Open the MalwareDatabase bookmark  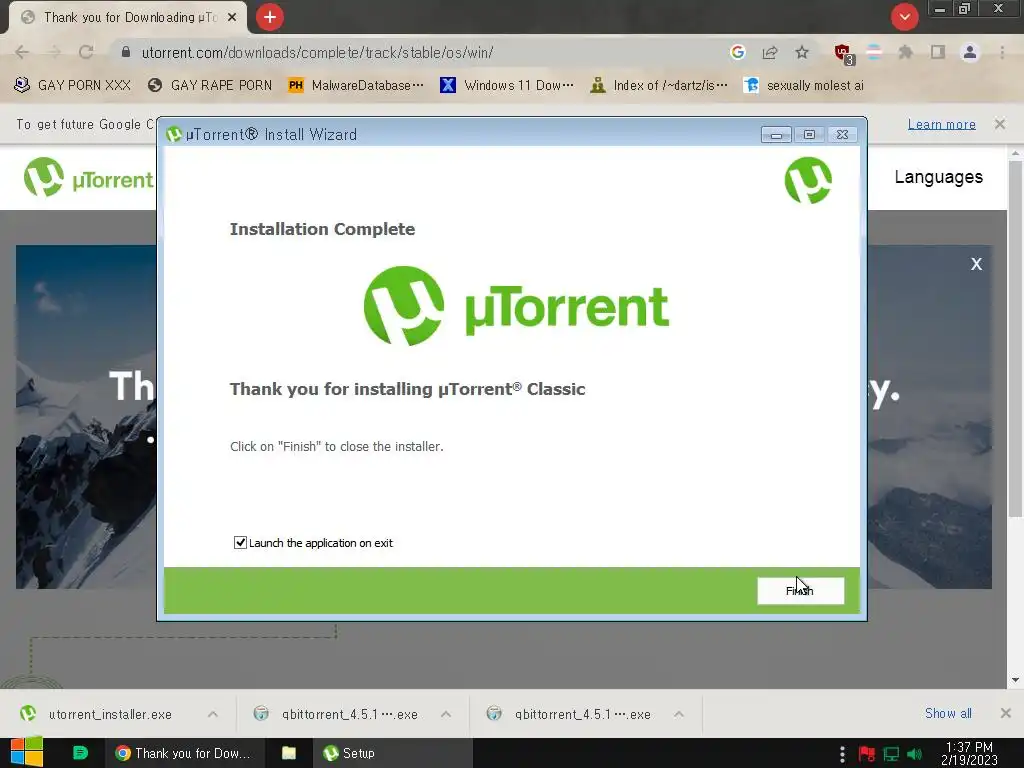[x=356, y=86]
